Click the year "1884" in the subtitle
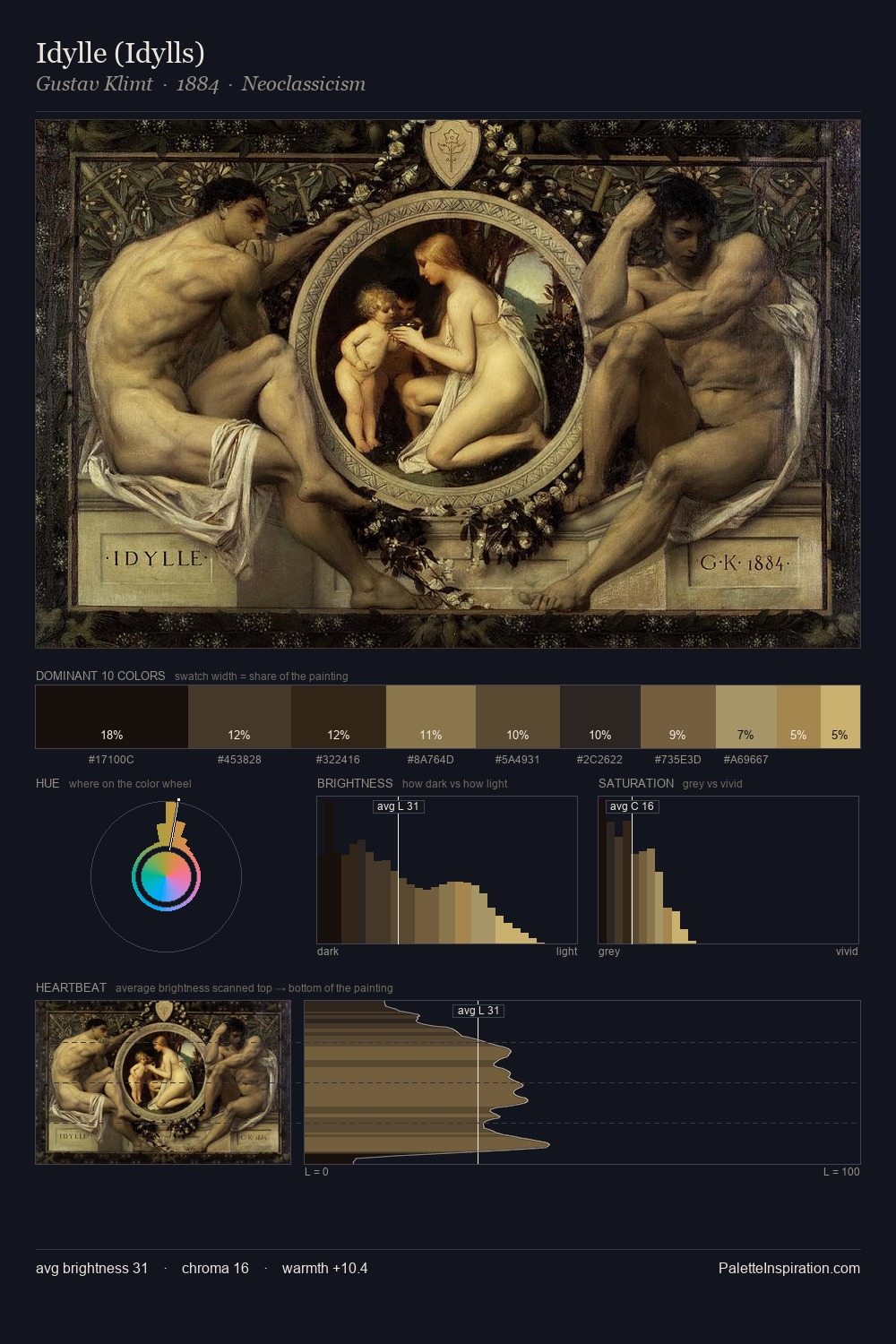The image size is (896, 1344). click(x=197, y=84)
